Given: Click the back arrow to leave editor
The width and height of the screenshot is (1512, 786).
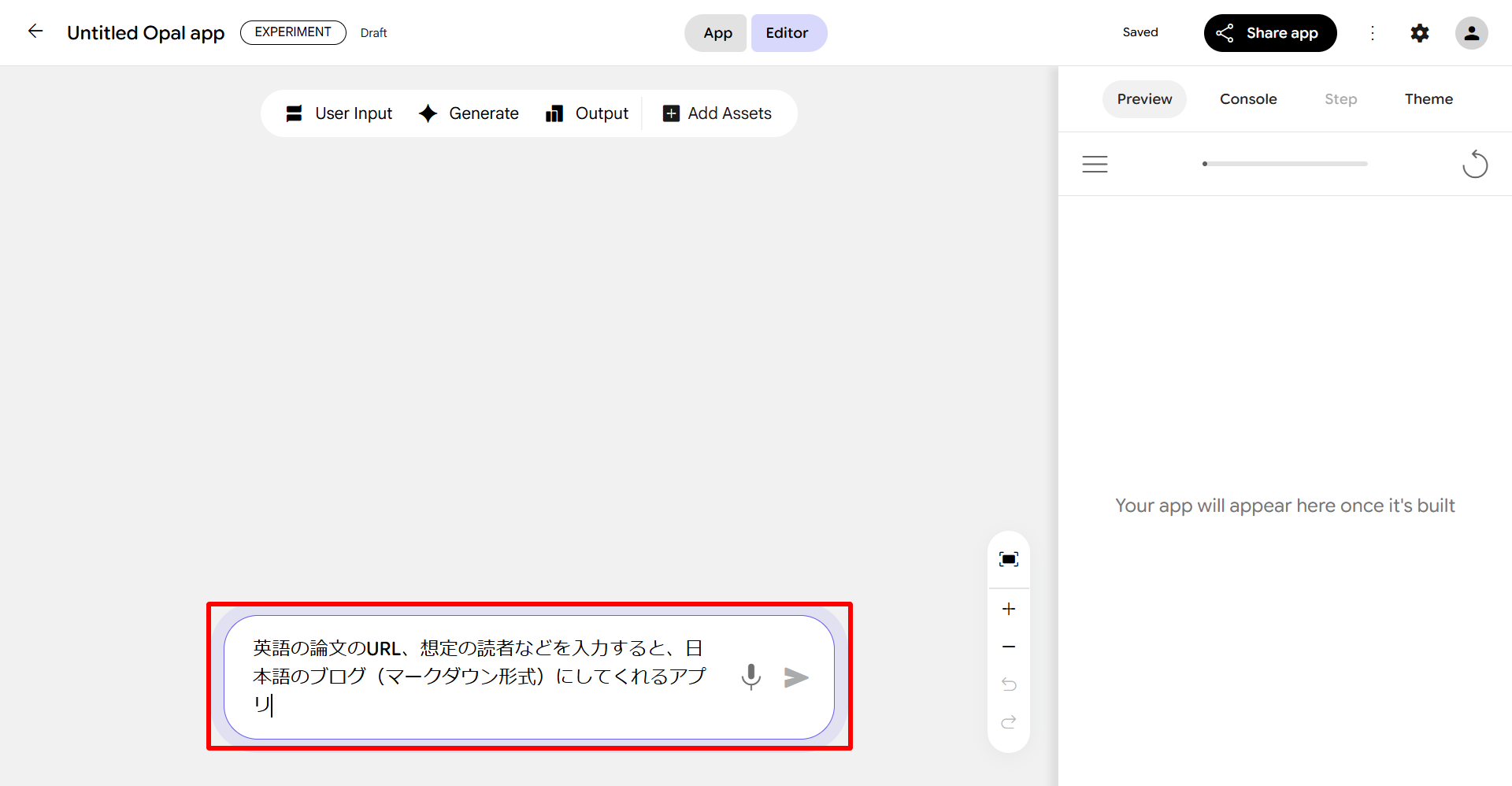Looking at the screenshot, I should [x=35, y=32].
